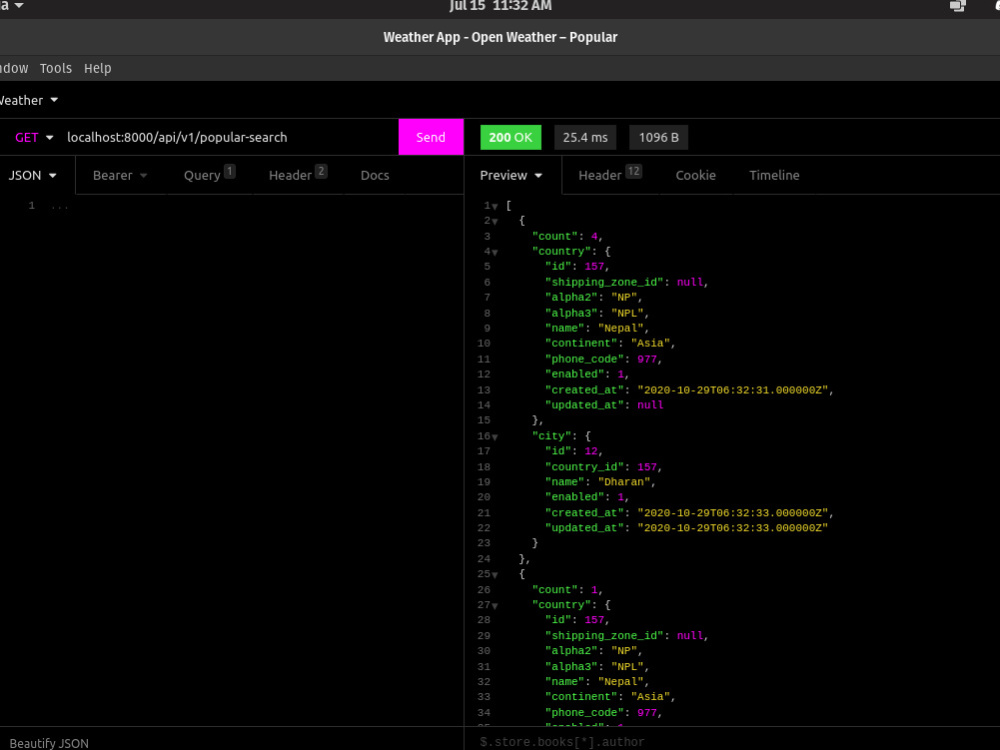Click the "shipping_zone_id" key on line 6
Viewport: 1000px width, 750px height.
(605, 283)
